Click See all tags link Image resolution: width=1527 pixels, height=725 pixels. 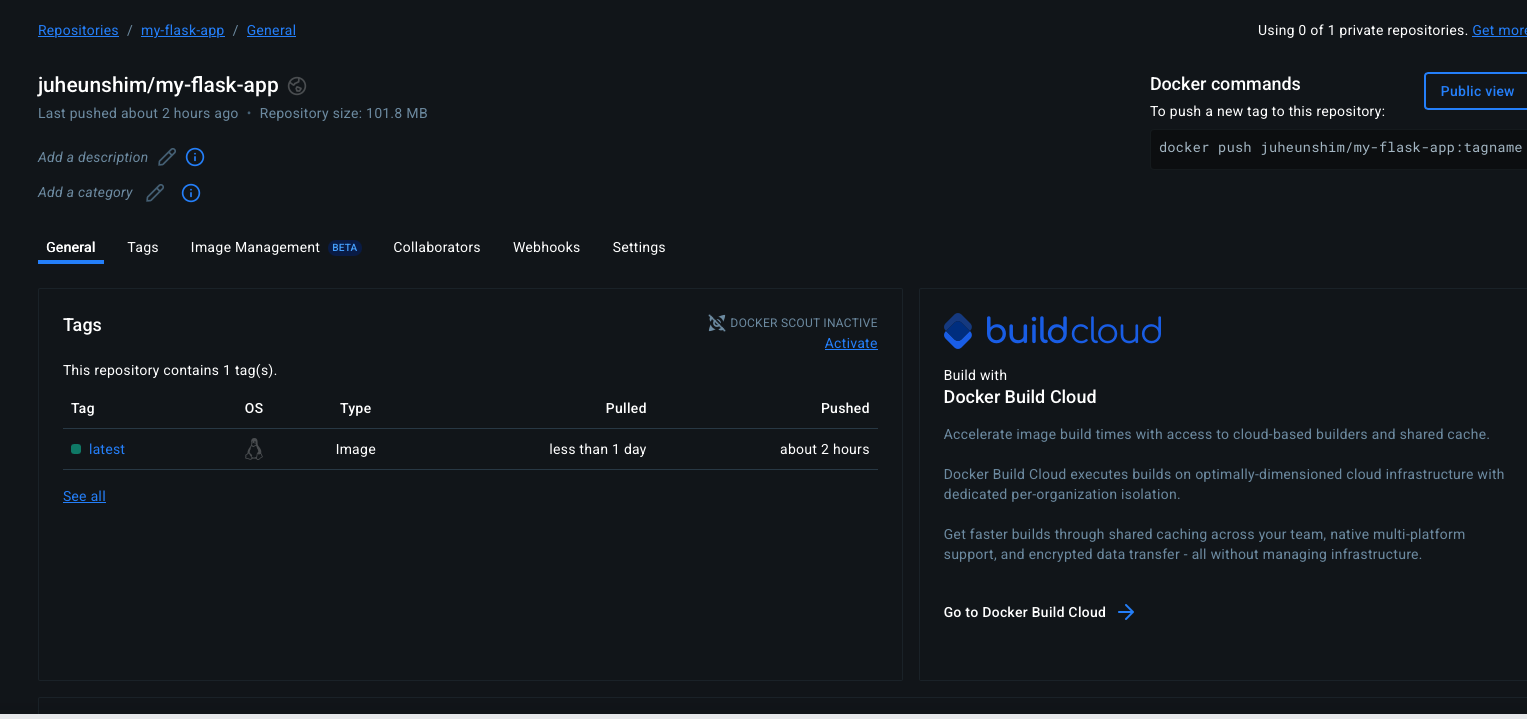pyautogui.click(x=84, y=496)
